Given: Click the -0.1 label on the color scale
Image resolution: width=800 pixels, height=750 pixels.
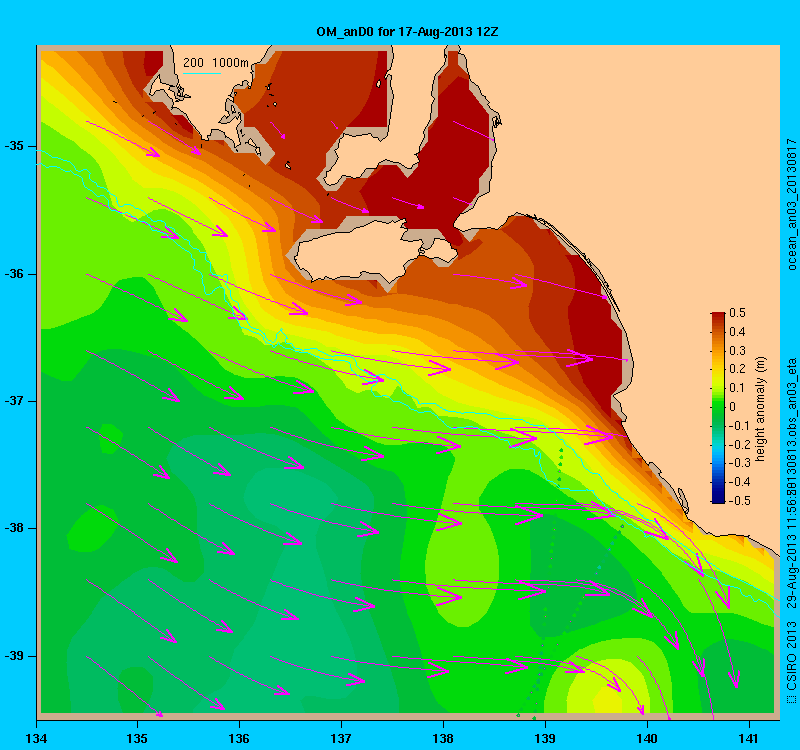Looking at the screenshot, I should coord(739,426).
